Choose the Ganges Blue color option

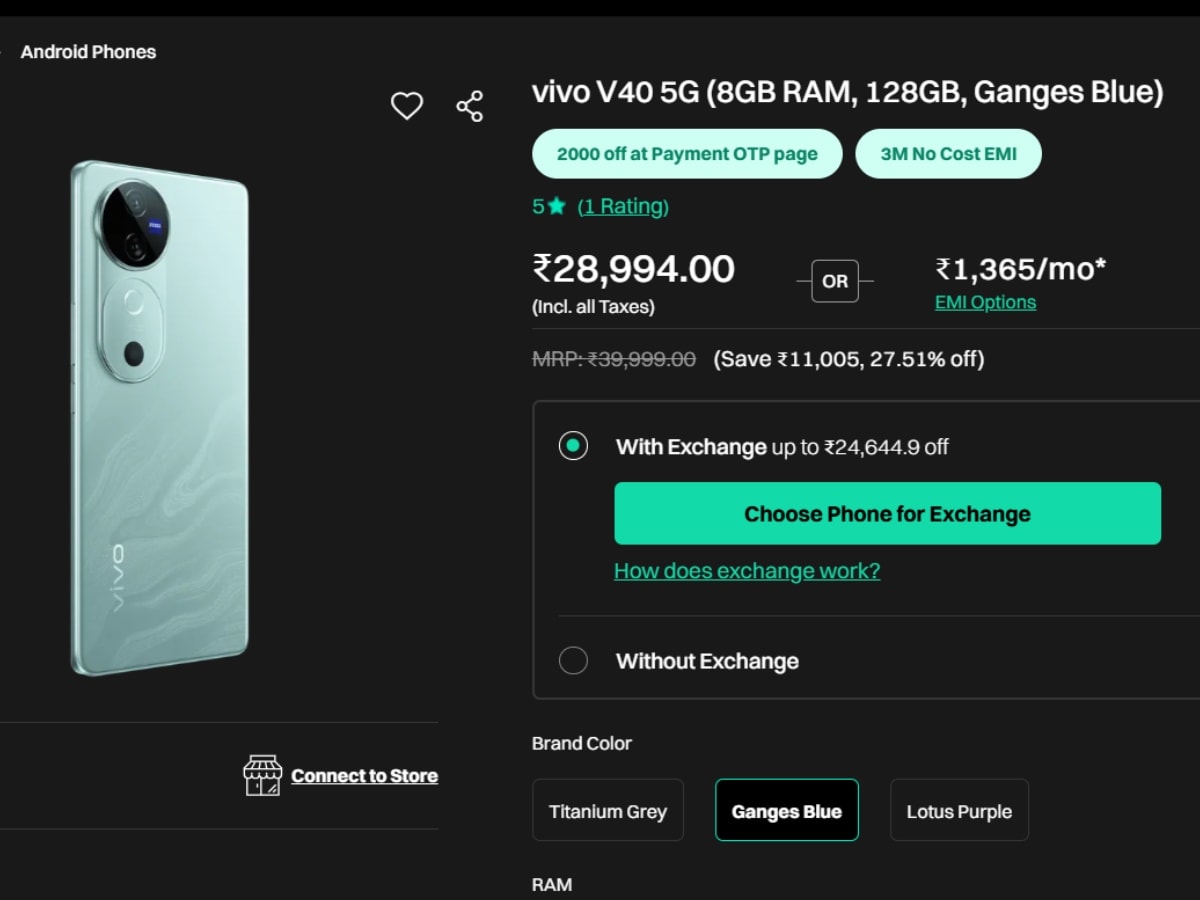click(787, 811)
